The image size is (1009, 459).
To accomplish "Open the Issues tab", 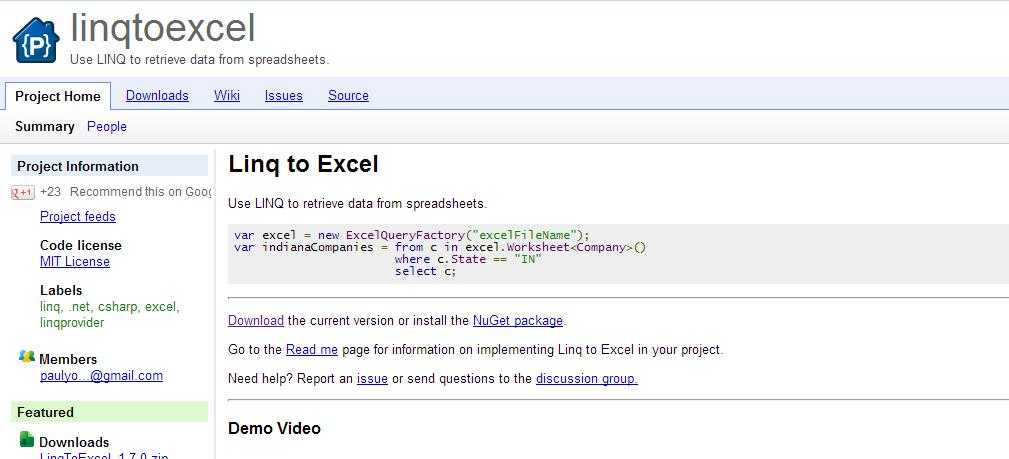I will coord(283,95).
